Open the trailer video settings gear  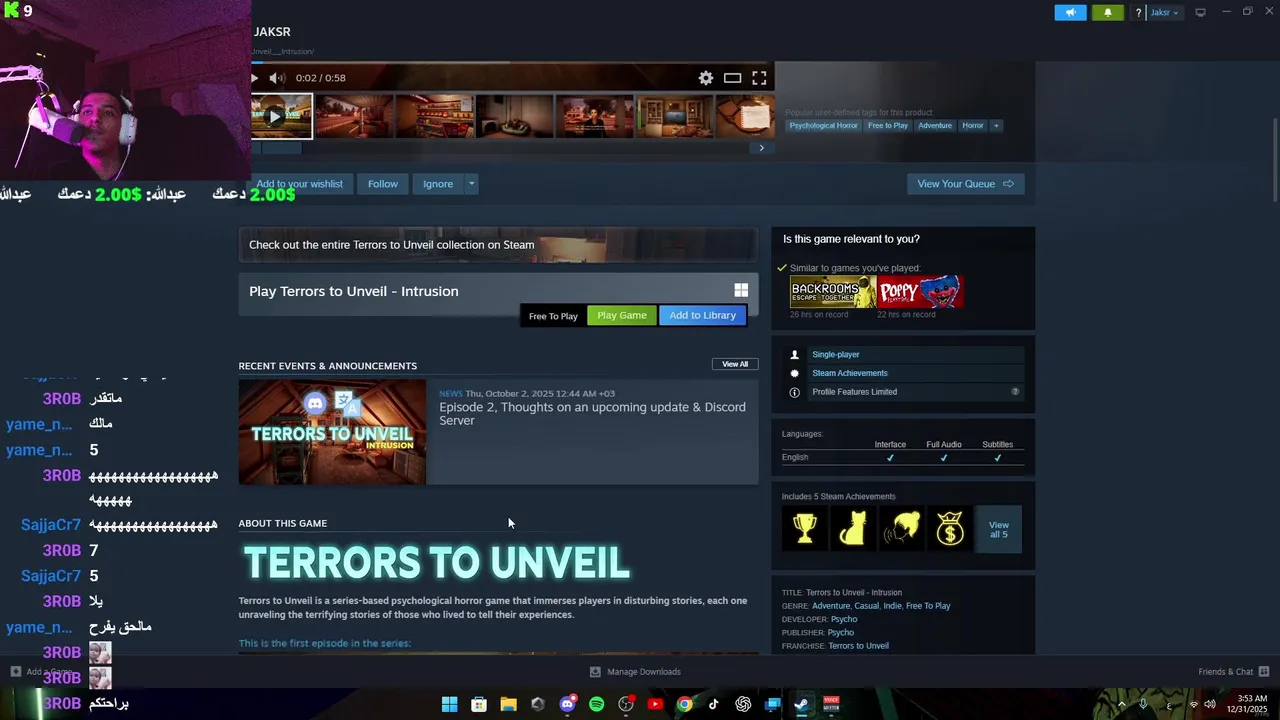pyautogui.click(x=706, y=78)
